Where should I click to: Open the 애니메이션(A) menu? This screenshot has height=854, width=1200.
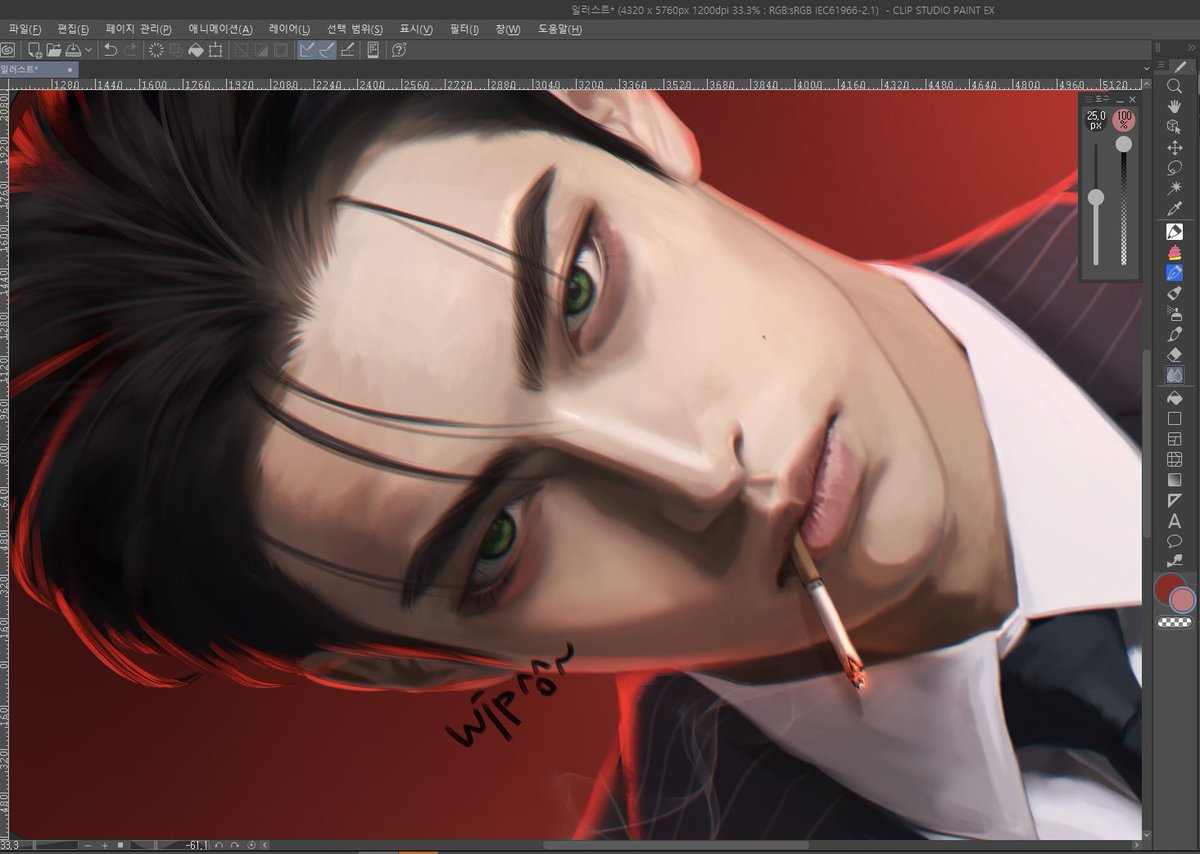pos(220,30)
